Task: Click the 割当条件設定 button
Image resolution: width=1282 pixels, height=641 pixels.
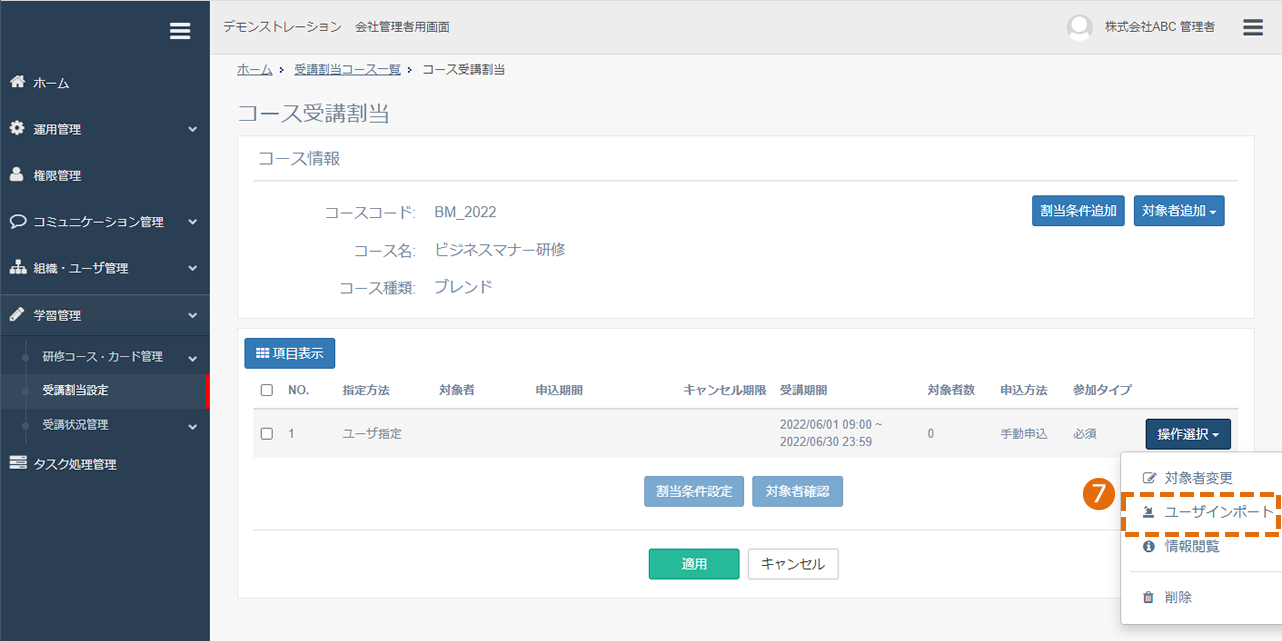Action: pyautogui.click(x=694, y=491)
